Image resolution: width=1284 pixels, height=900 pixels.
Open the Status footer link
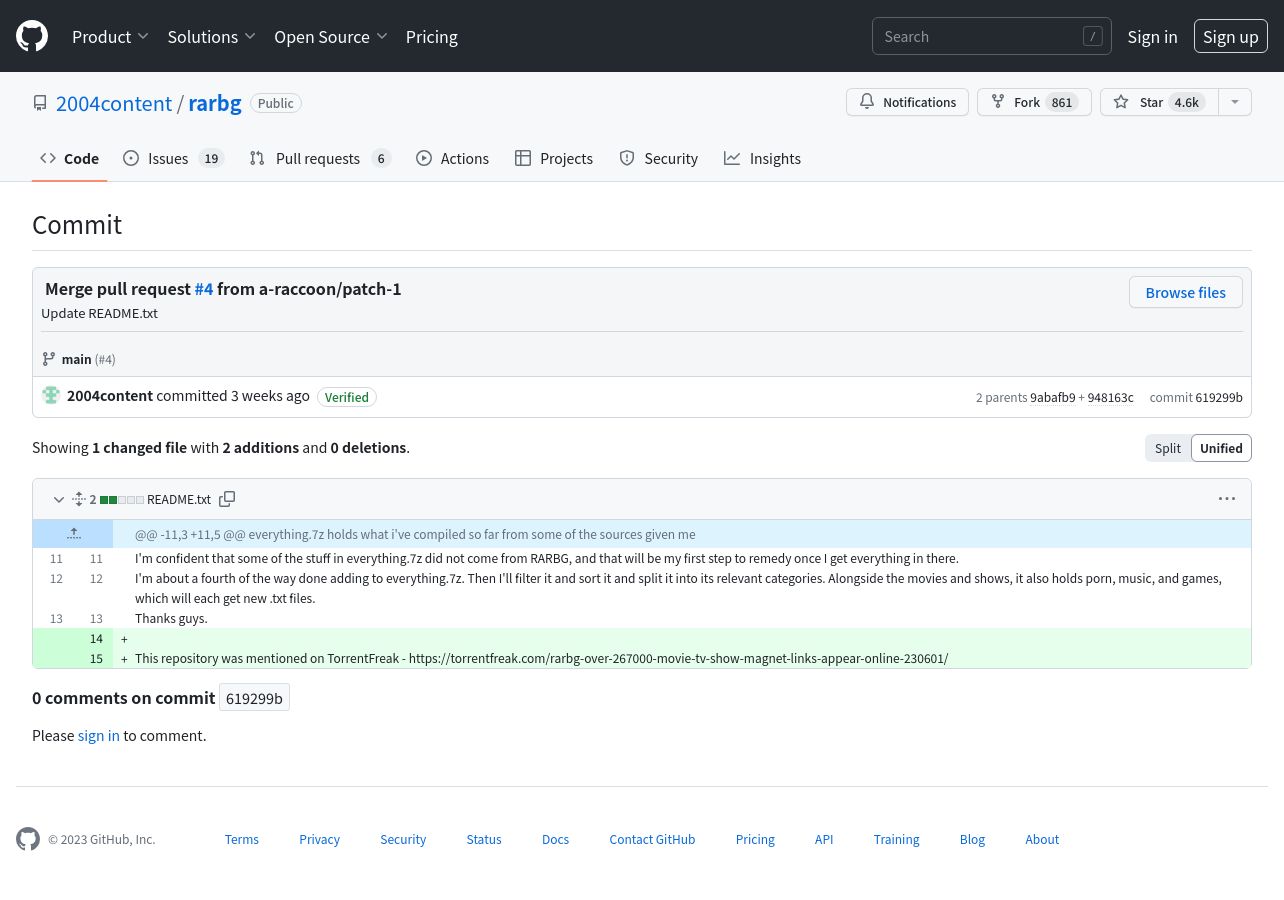pyautogui.click(x=484, y=839)
